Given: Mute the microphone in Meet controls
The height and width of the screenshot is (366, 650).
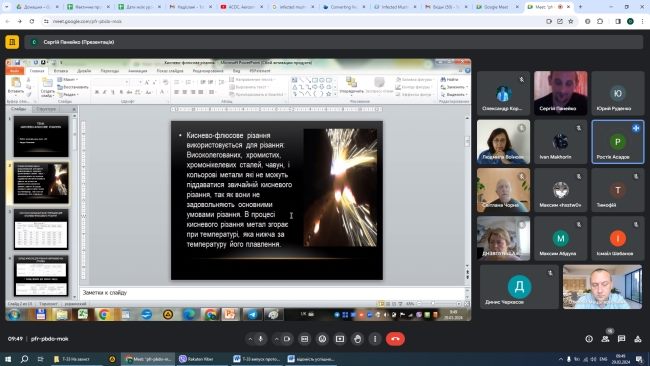Looking at the screenshot, I should pos(261,339).
